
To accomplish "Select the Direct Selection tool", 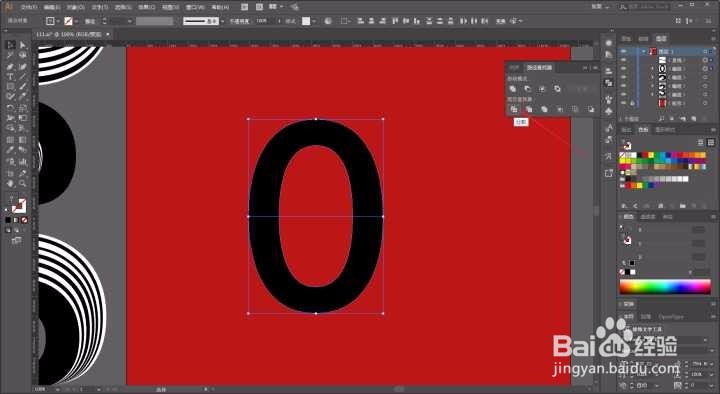I will point(22,45).
